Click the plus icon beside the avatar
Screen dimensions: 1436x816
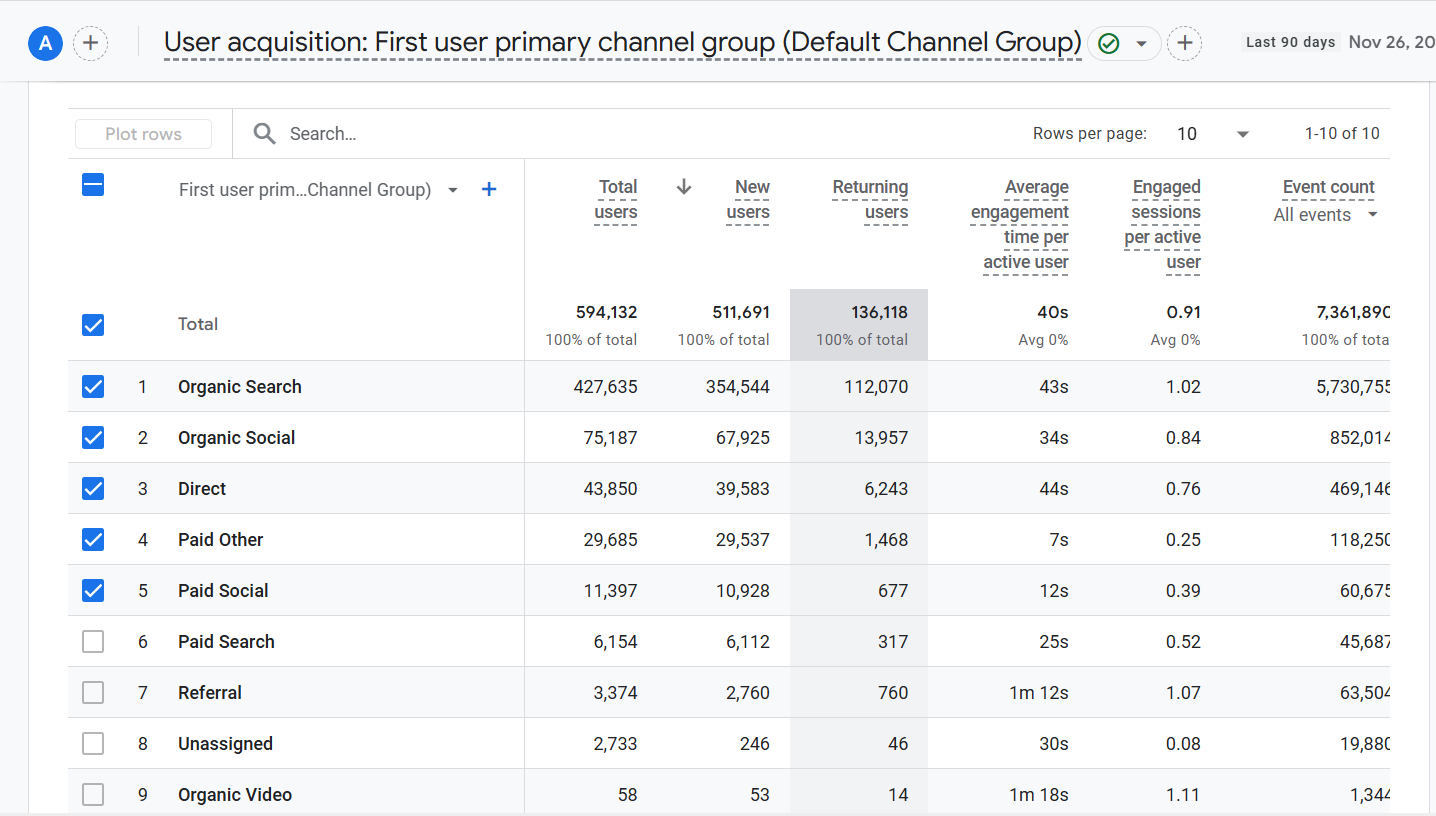tap(90, 43)
